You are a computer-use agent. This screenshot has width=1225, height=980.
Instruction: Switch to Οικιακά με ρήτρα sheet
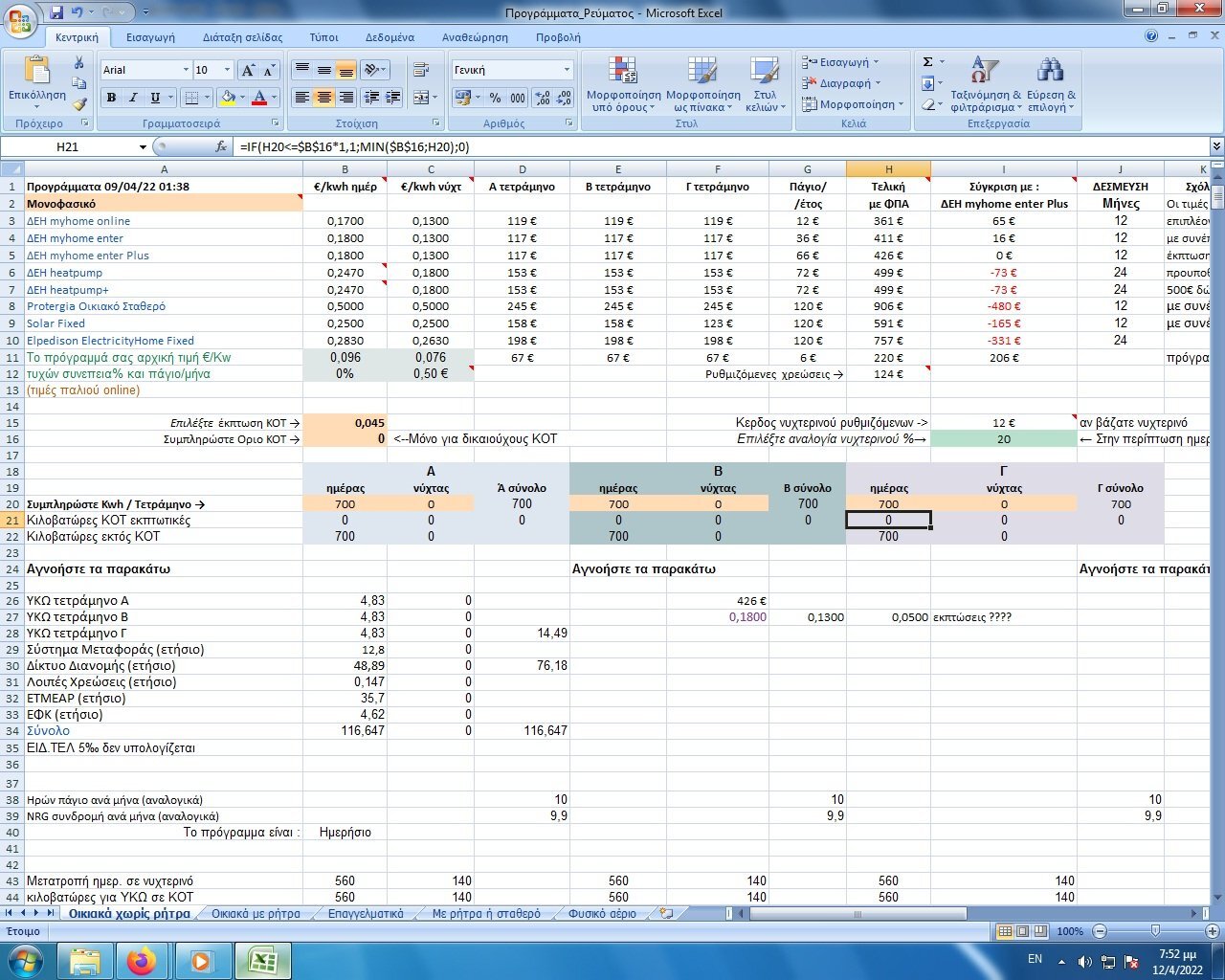tap(256, 914)
